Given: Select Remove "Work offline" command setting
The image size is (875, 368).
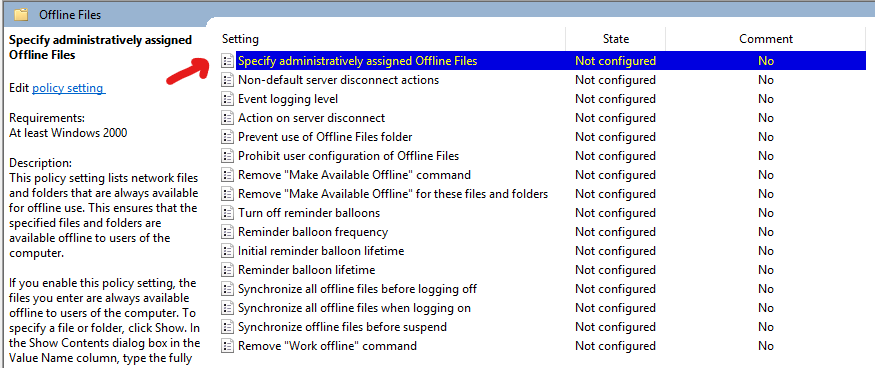Looking at the screenshot, I should pyautogui.click(x=328, y=346).
